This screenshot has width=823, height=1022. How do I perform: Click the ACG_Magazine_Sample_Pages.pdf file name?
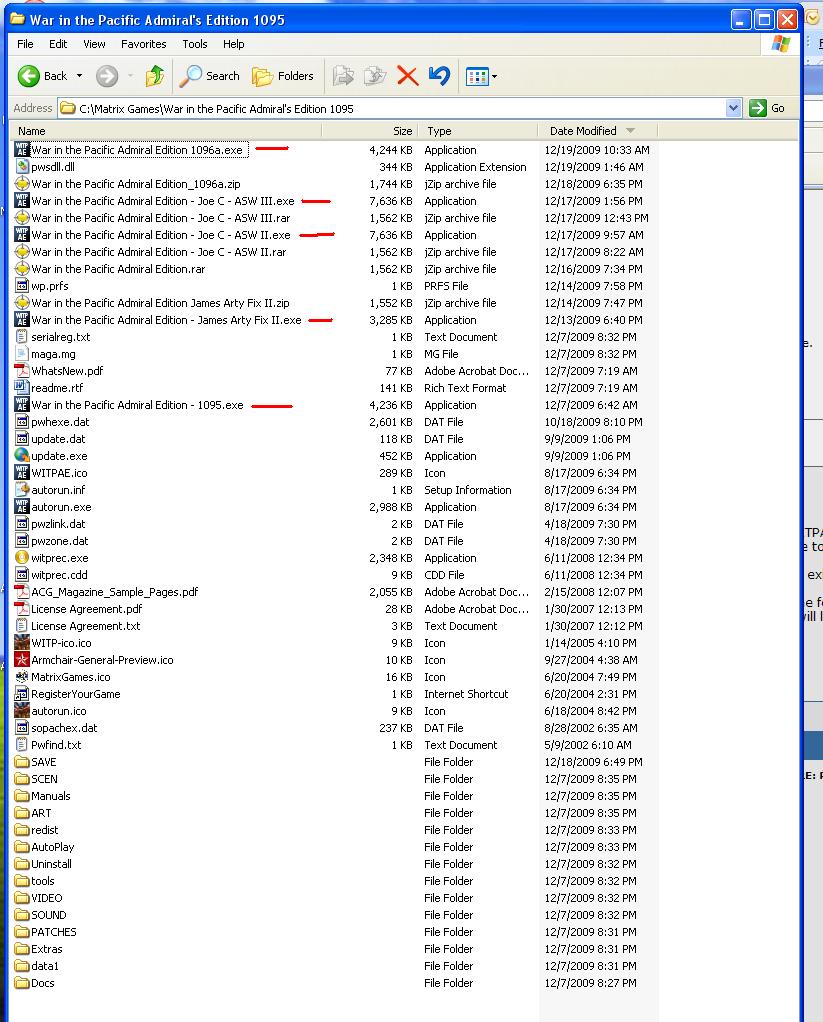pos(115,592)
